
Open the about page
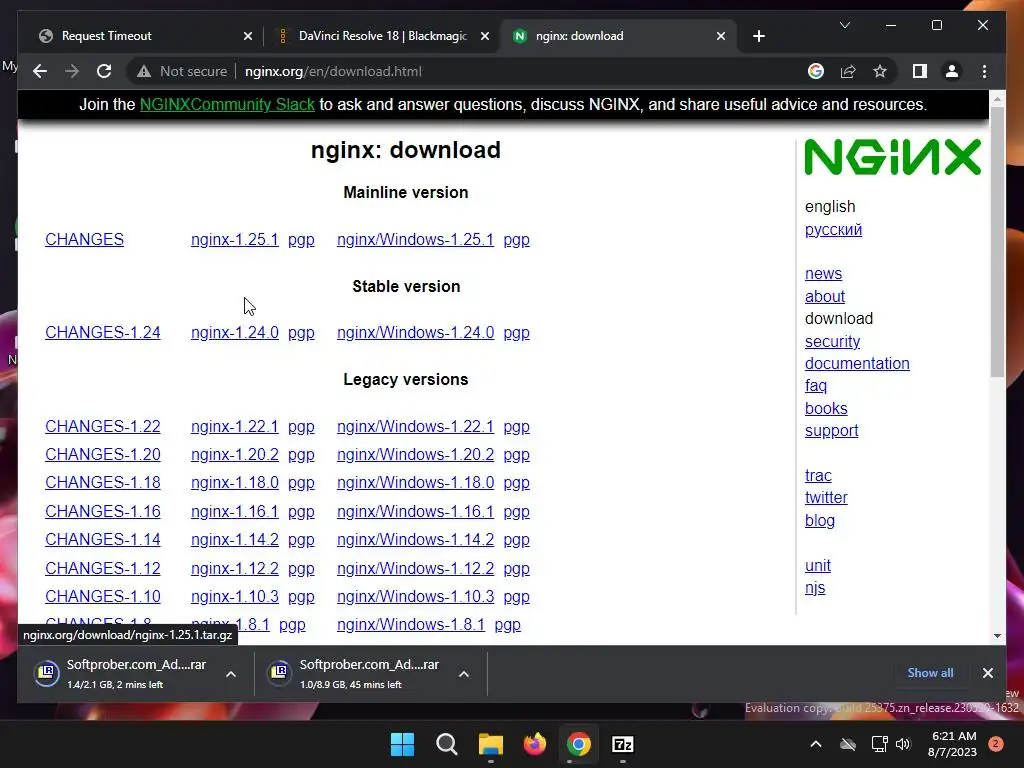click(825, 296)
